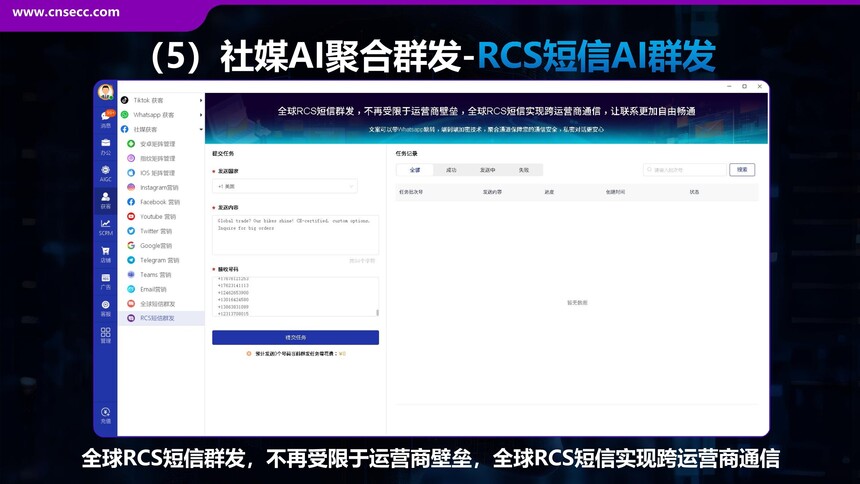860x484 pixels.
Task: Switch to the 成功 tab
Action: point(451,170)
